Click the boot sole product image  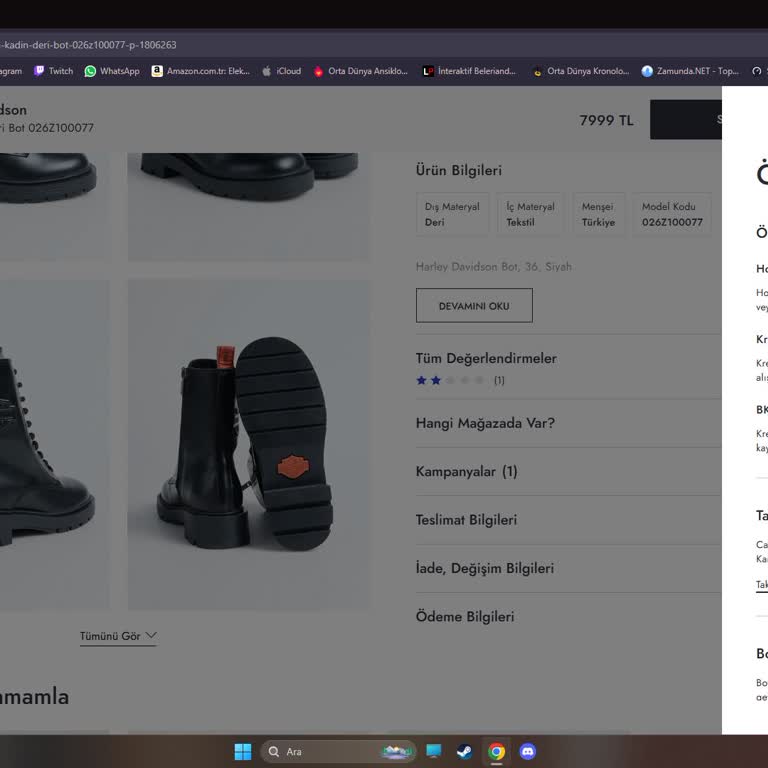[x=248, y=444]
